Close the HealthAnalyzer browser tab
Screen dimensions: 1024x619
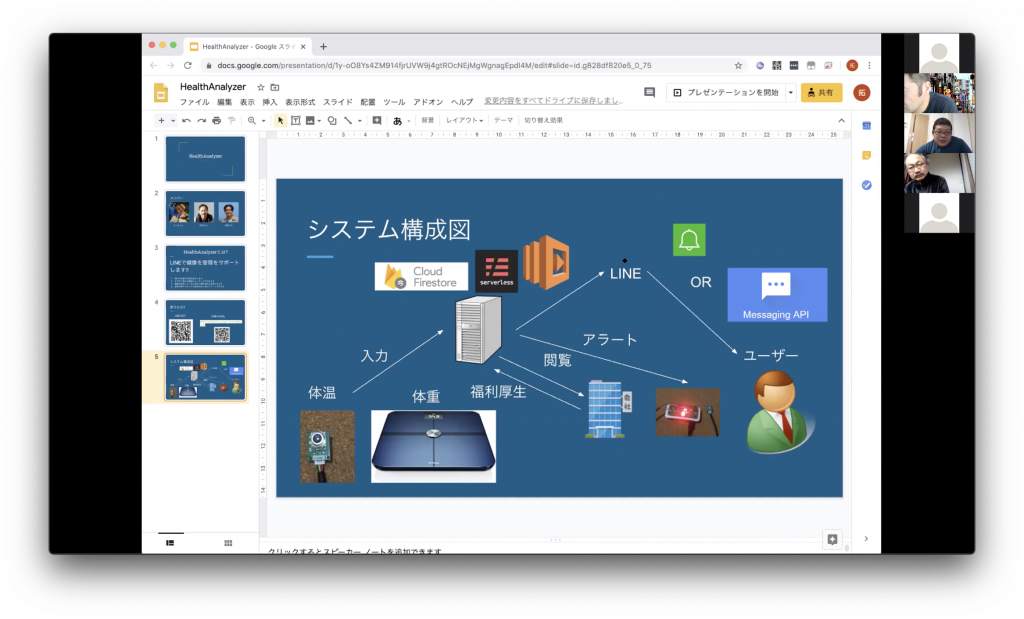(x=303, y=47)
